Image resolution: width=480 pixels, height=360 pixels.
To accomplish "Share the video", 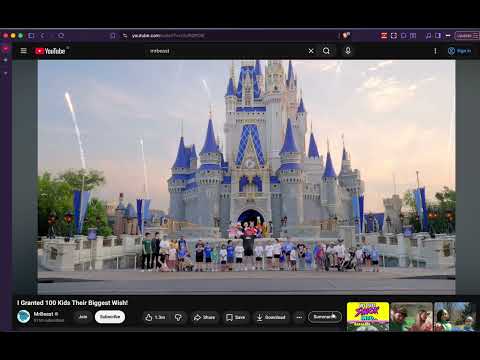I will point(204,317).
